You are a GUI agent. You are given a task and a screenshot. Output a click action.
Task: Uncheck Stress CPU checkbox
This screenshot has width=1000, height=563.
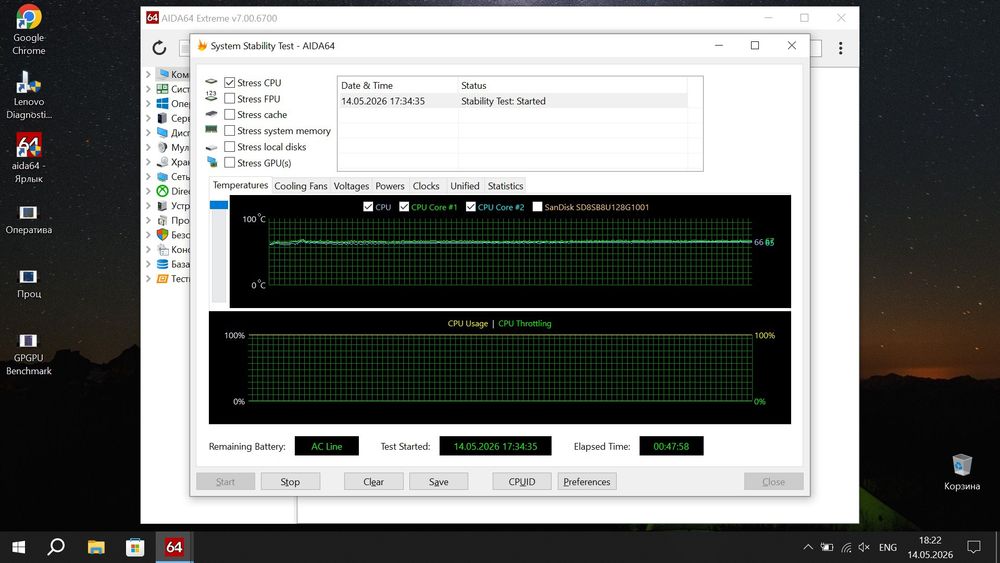pos(230,82)
